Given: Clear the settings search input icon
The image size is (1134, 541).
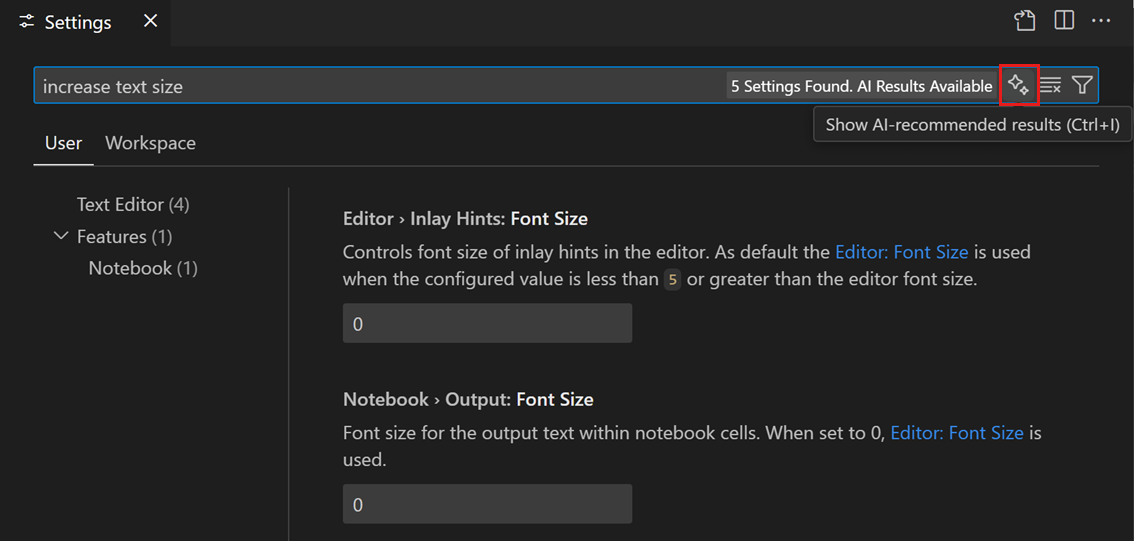Looking at the screenshot, I should tap(1050, 86).
